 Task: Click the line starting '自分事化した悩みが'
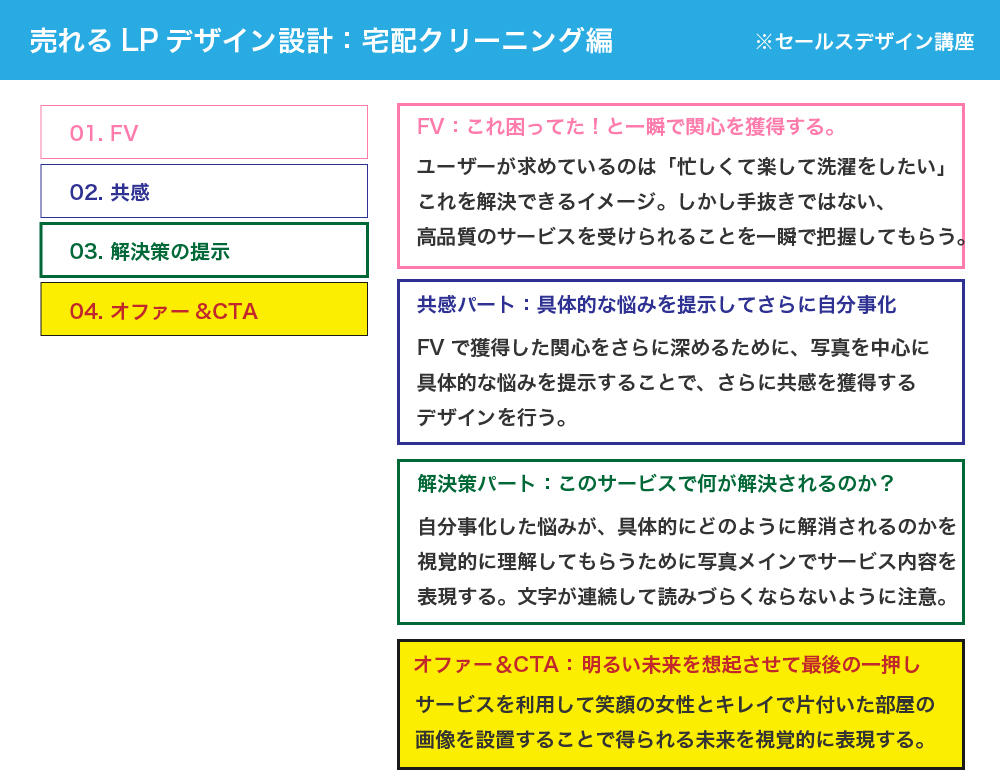coord(687,526)
